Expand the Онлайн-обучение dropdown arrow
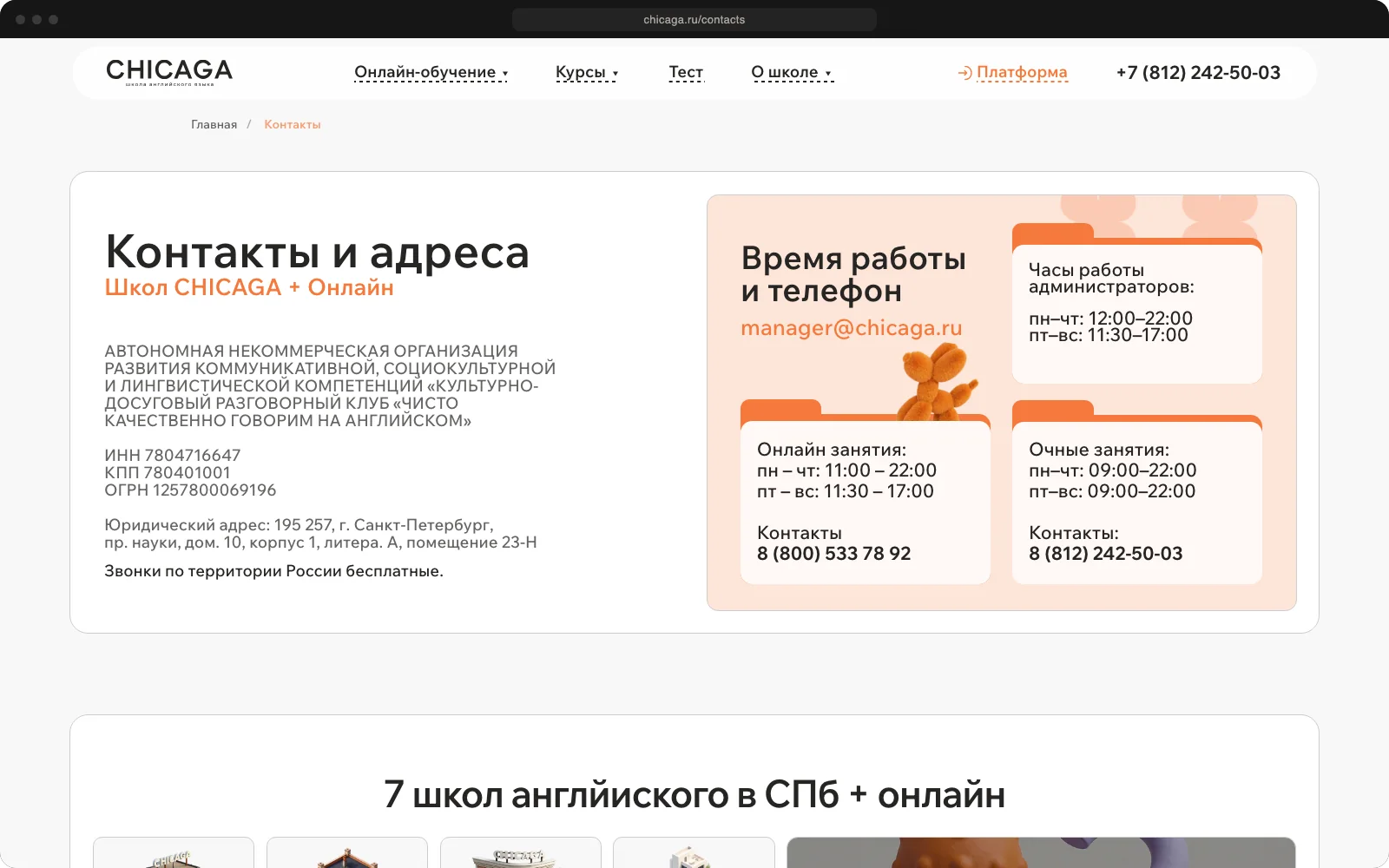1389x868 pixels. pos(505,74)
